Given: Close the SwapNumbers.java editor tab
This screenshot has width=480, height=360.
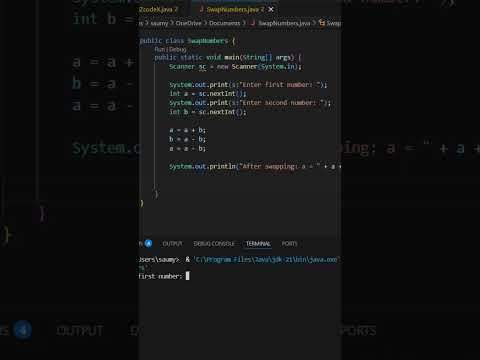Looking at the screenshot, I should 271,9.
